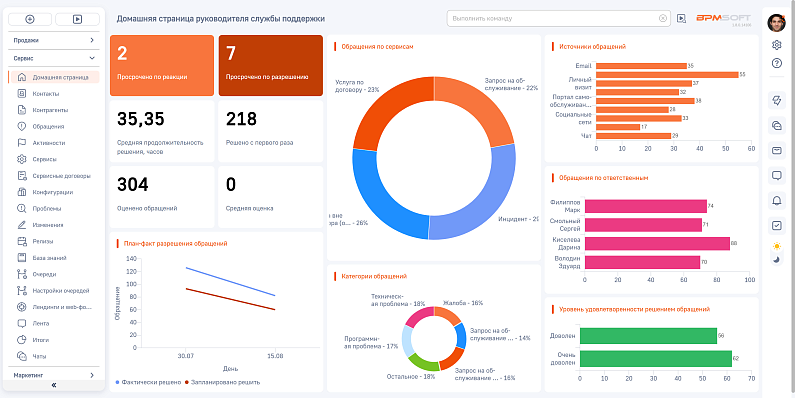The height and width of the screenshot is (398, 795).
Task: Open the help question mark icon
Action: tap(776, 63)
